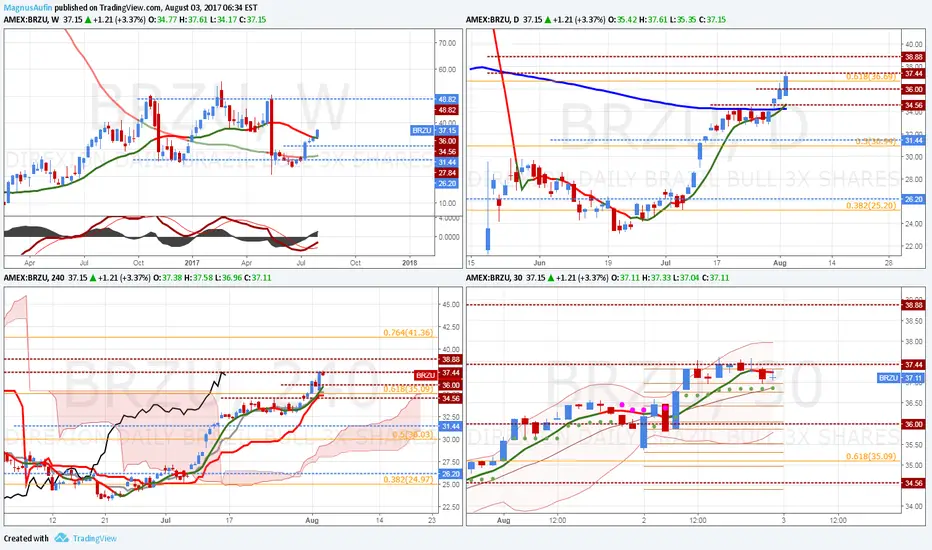932x550 pixels.
Task: Click the 31.44 blue label on daily chart
Action: [x=913, y=140]
